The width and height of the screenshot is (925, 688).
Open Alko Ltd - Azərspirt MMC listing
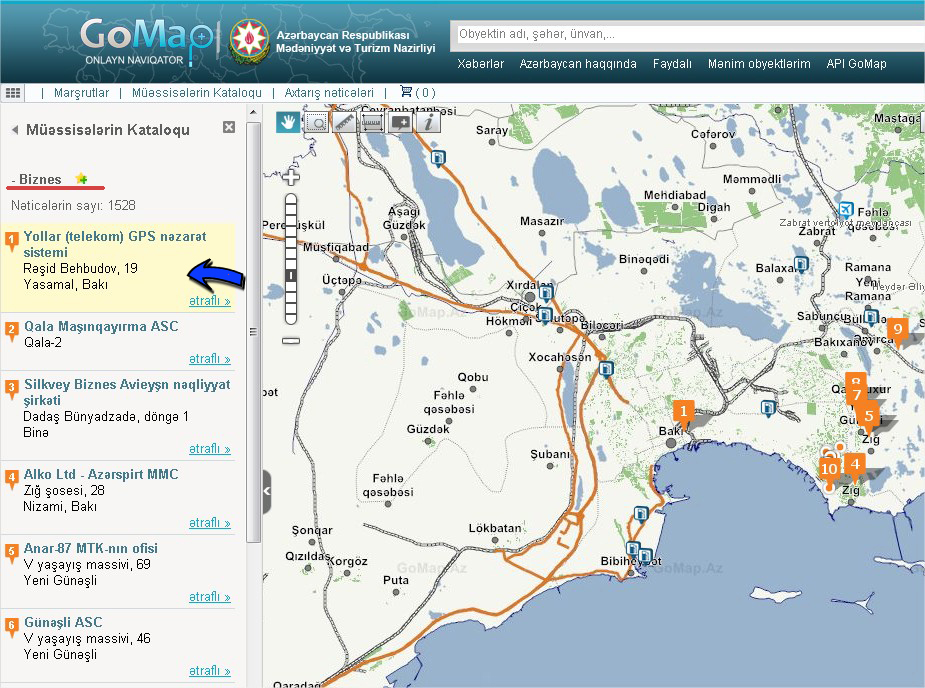click(x=100, y=474)
